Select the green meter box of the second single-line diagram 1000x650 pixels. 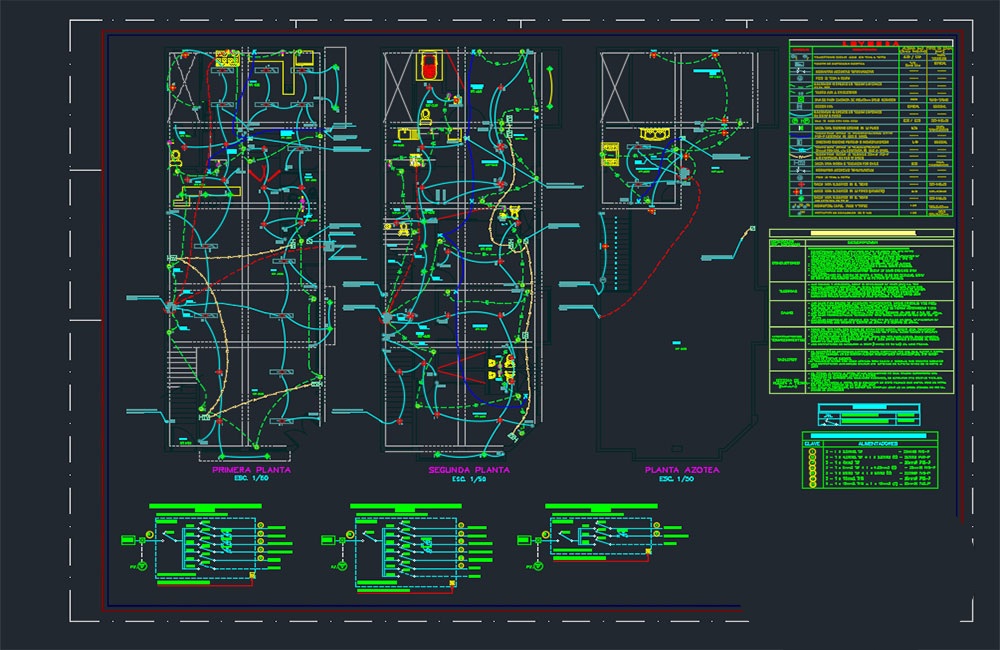[x=328, y=540]
